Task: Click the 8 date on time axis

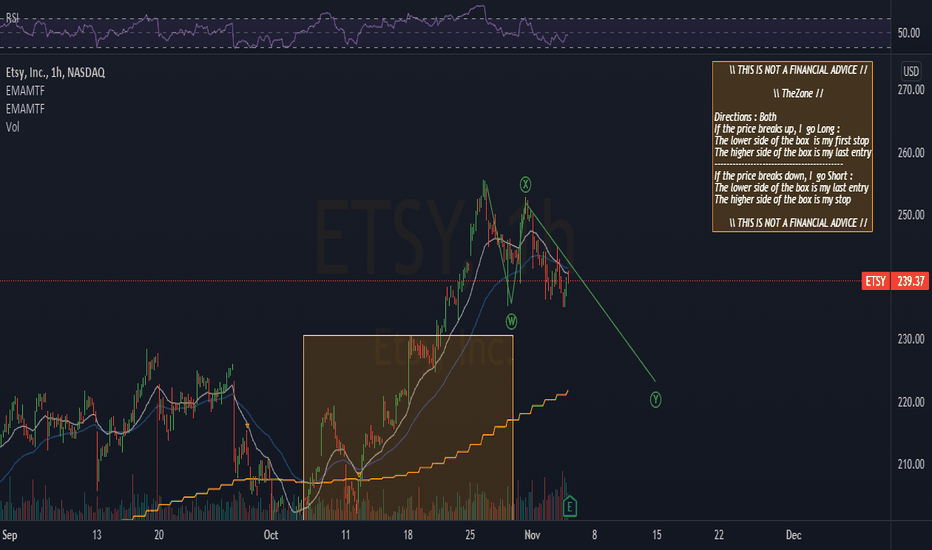Action: [594, 535]
